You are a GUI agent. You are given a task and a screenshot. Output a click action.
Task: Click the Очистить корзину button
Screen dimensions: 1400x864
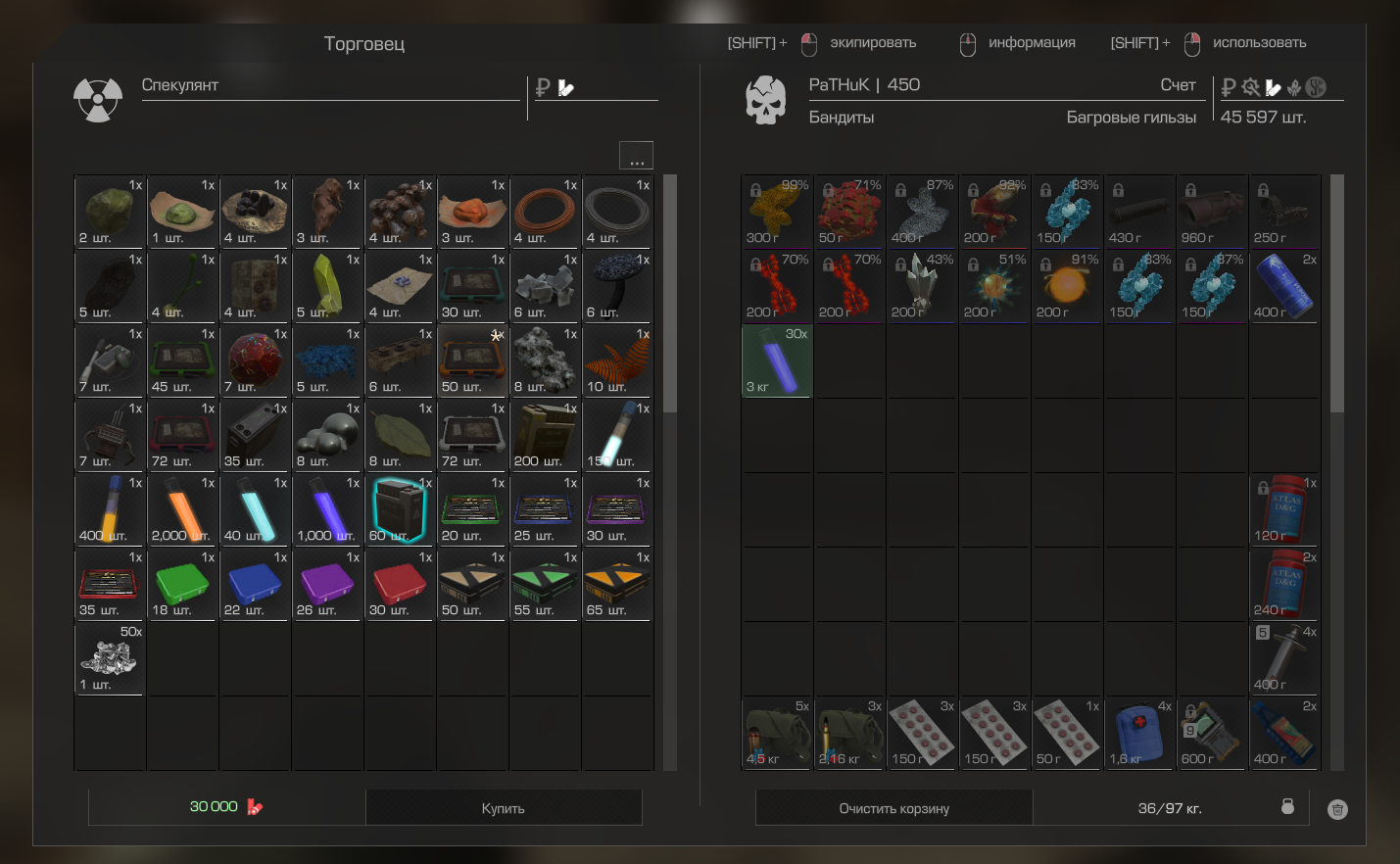[x=893, y=808]
